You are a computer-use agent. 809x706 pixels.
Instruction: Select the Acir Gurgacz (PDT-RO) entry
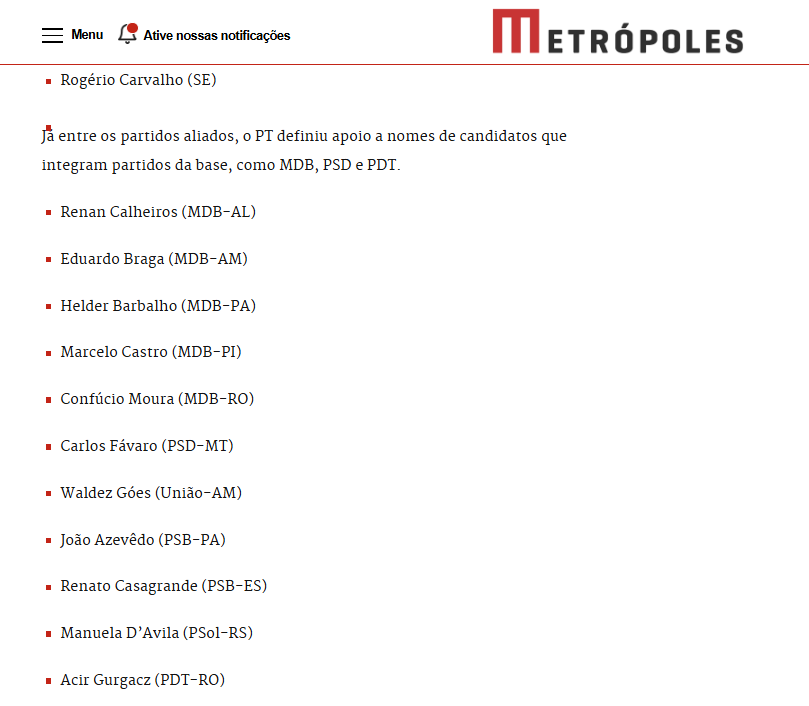142,680
